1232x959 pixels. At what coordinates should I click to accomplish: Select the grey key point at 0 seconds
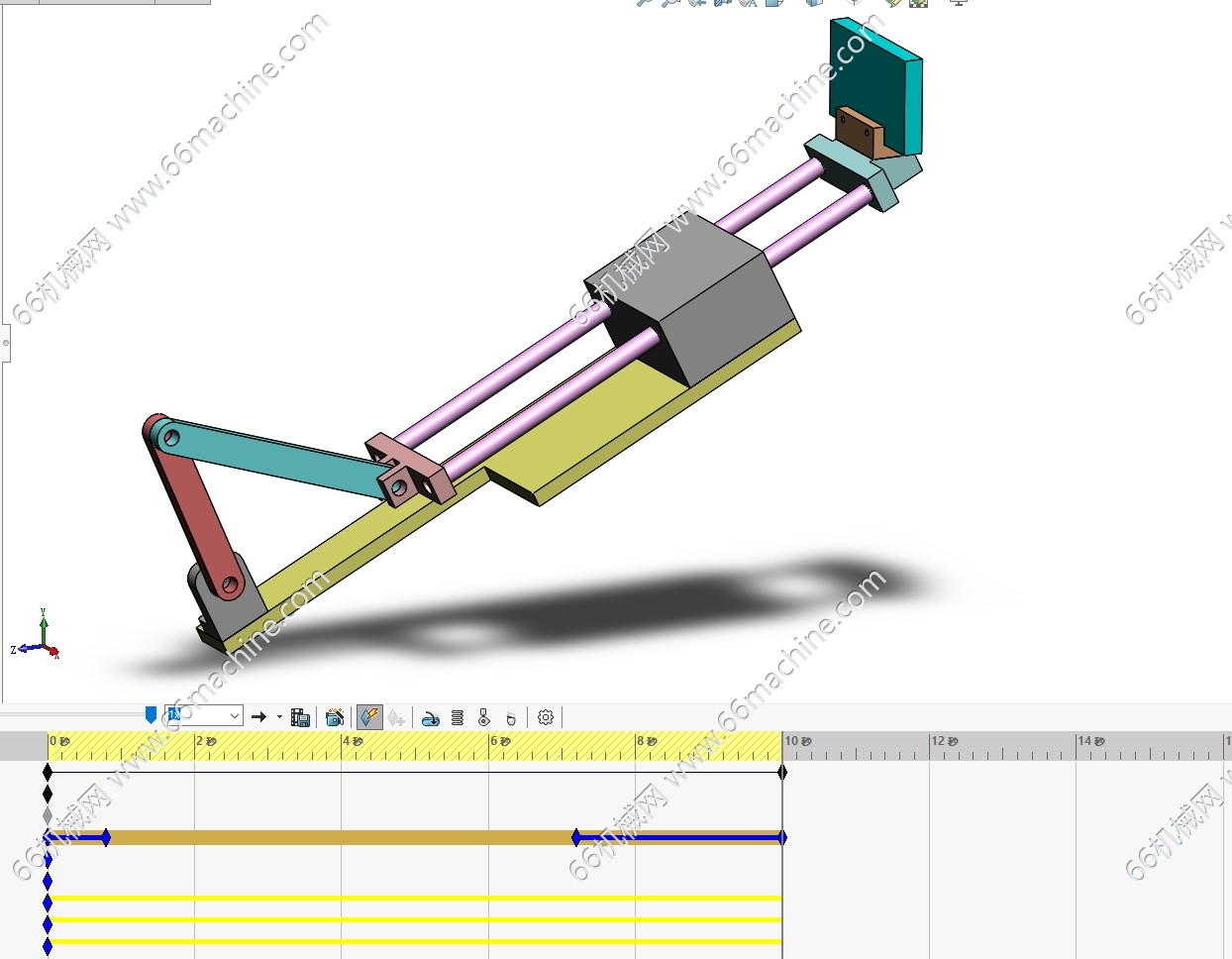(48, 815)
